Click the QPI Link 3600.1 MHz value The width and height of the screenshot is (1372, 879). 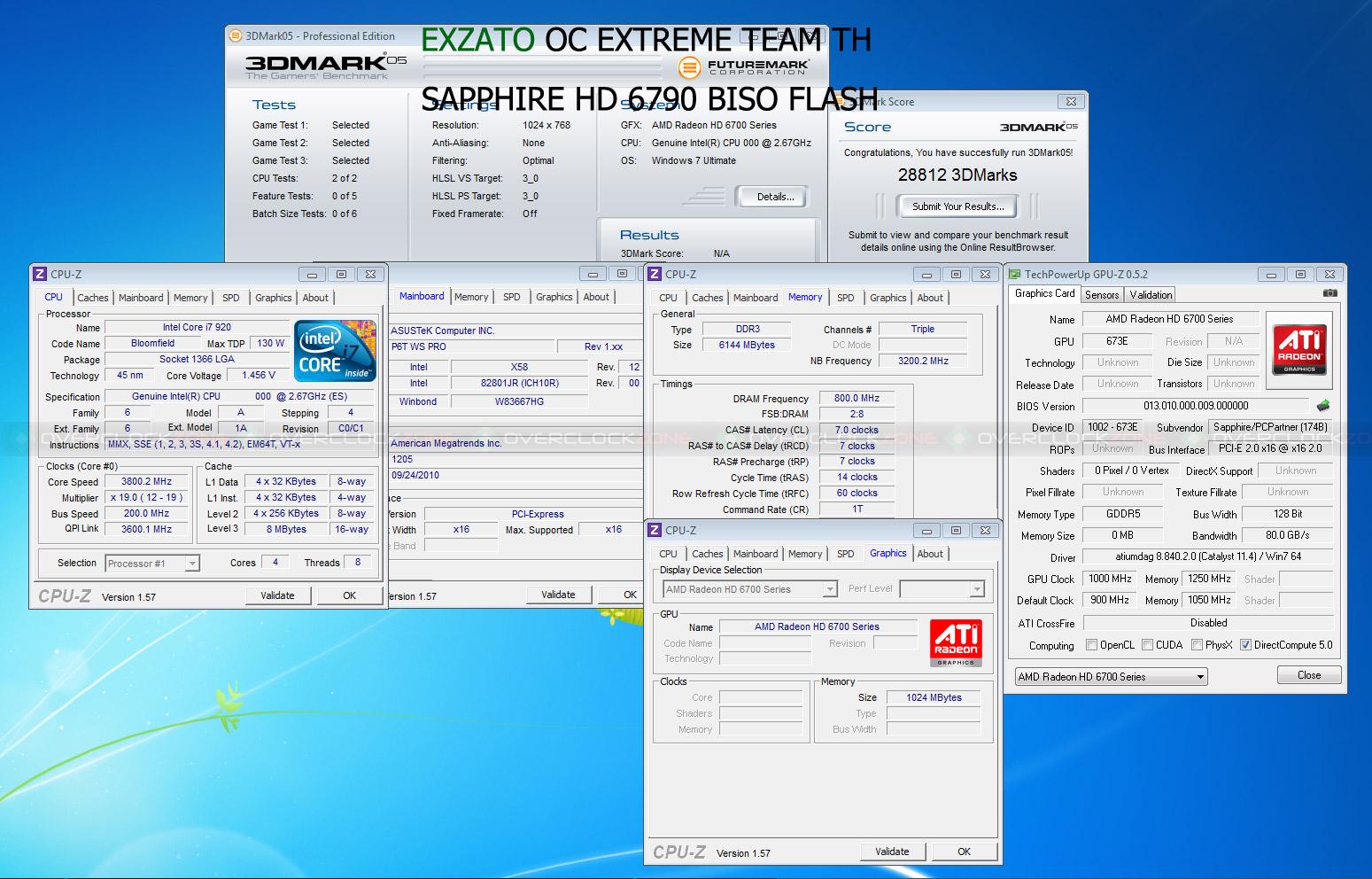pyautogui.click(x=146, y=529)
